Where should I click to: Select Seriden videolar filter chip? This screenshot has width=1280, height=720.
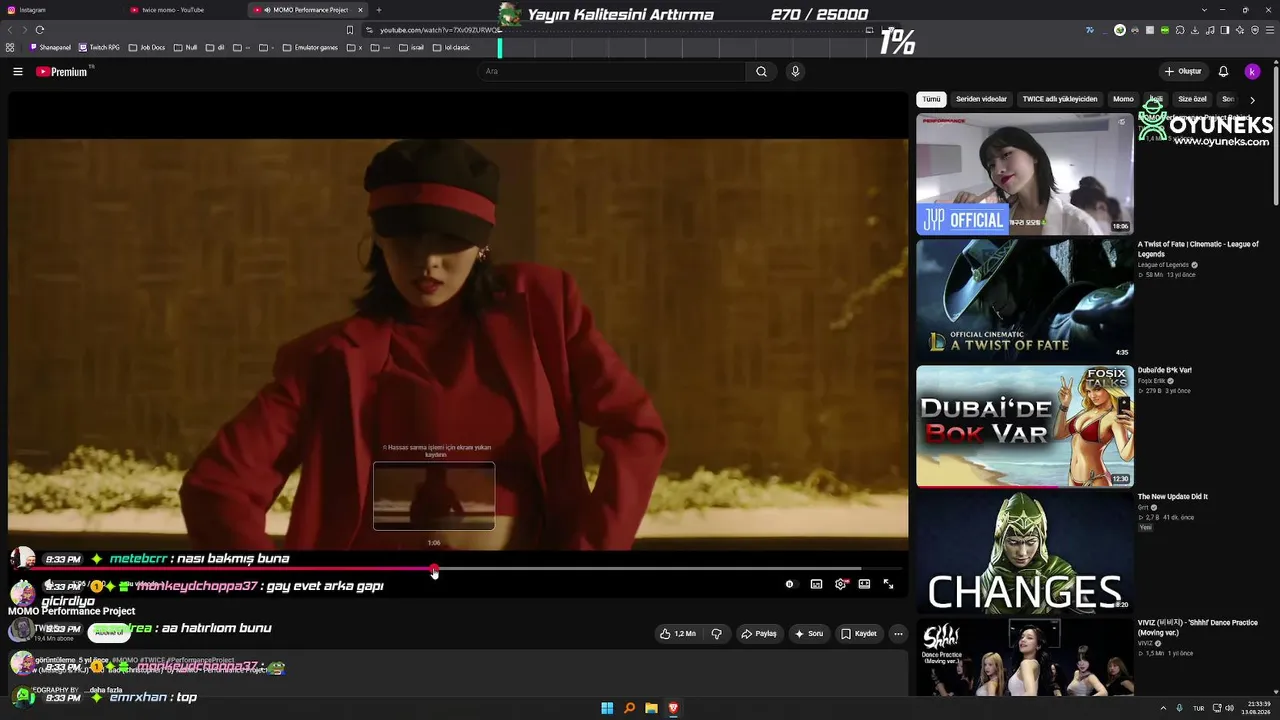(981, 99)
